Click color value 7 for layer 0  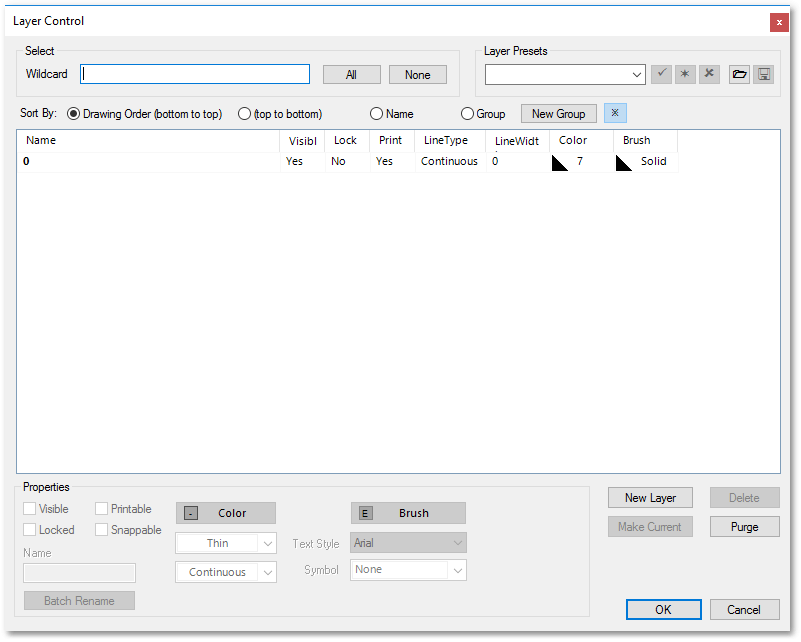[580, 161]
